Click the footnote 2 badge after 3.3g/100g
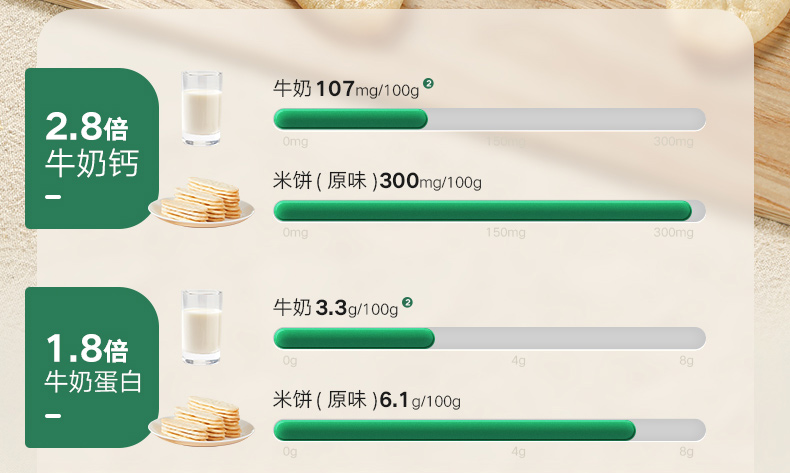The image size is (790, 473). tap(407, 302)
